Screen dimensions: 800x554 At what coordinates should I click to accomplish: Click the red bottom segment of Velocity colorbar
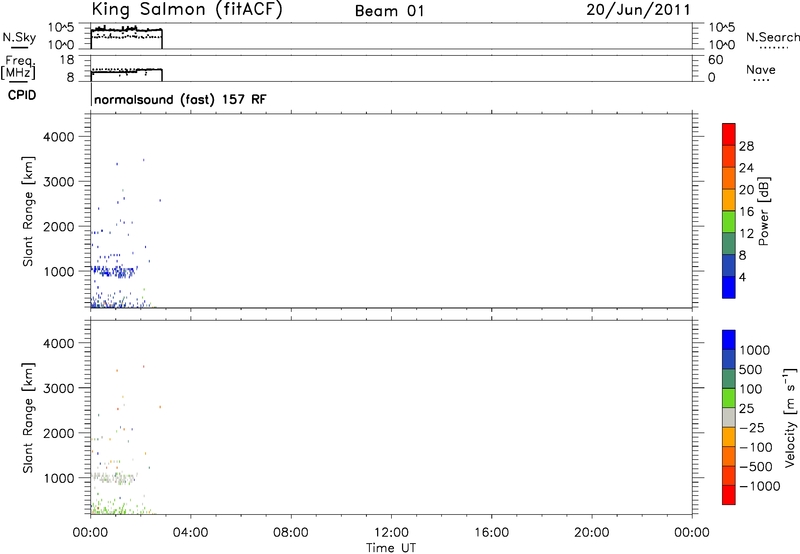[729, 495]
